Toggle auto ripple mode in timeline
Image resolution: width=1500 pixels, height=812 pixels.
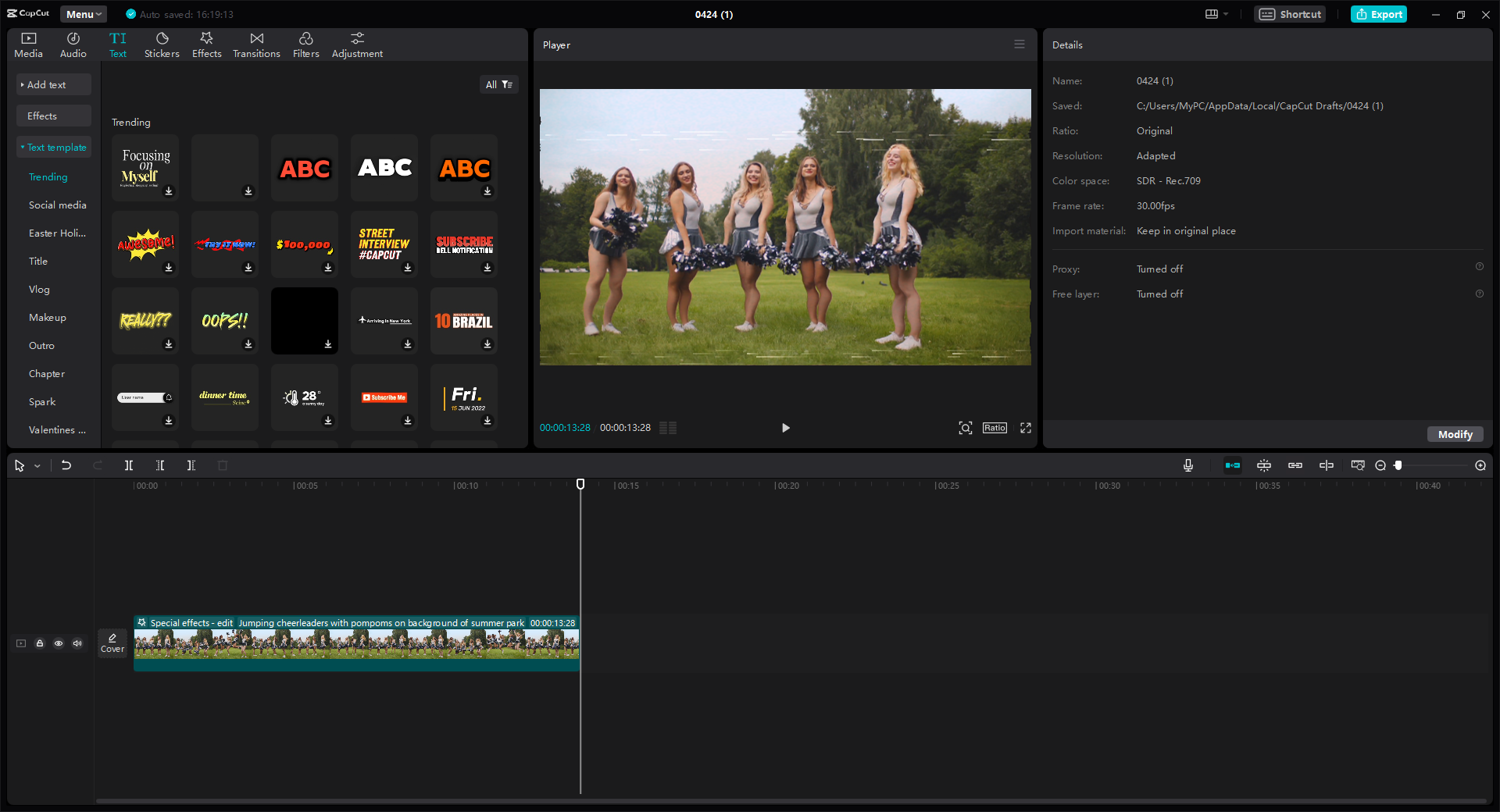point(1233,465)
